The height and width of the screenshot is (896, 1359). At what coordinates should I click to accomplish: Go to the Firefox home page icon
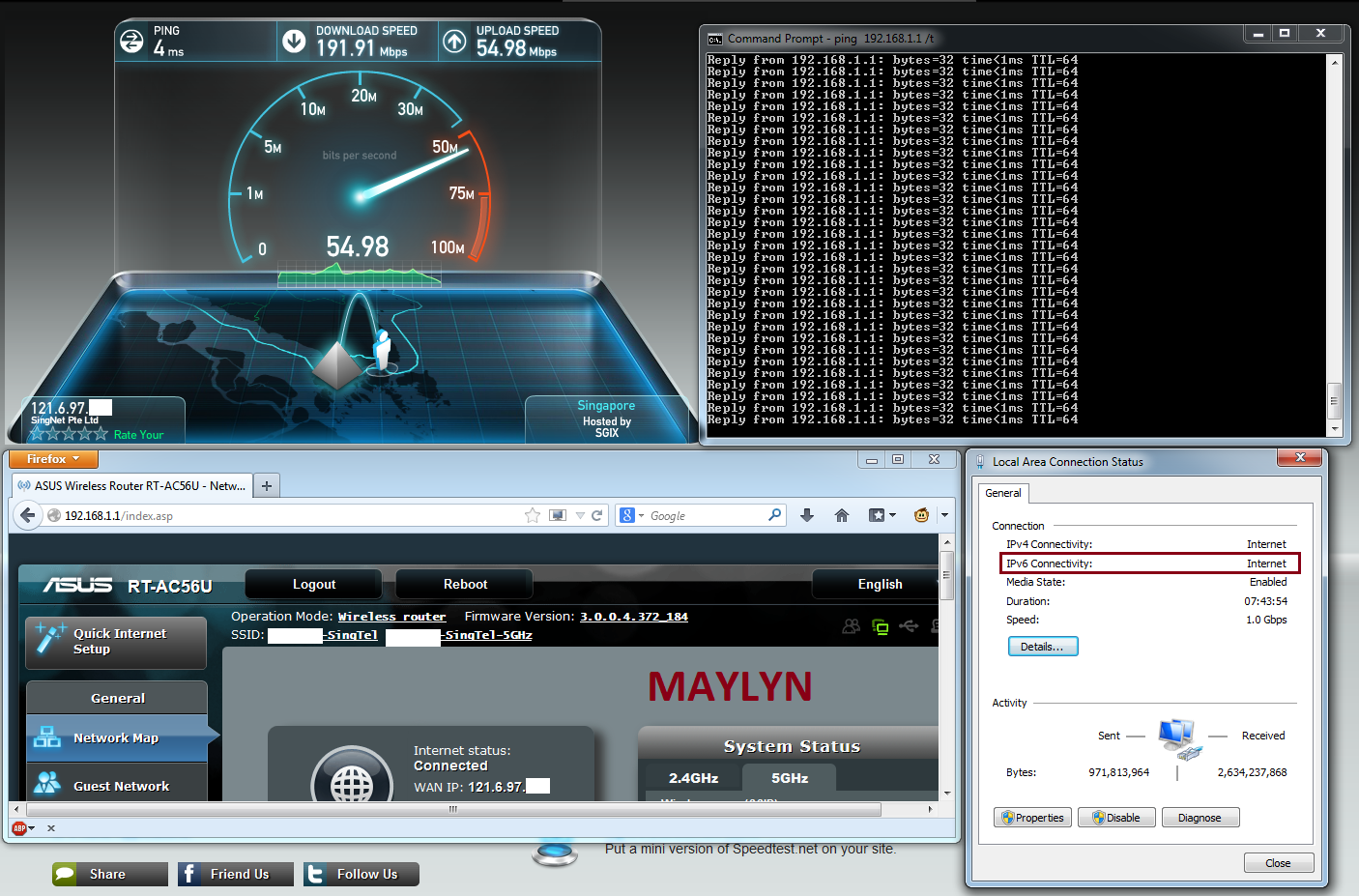coord(842,515)
